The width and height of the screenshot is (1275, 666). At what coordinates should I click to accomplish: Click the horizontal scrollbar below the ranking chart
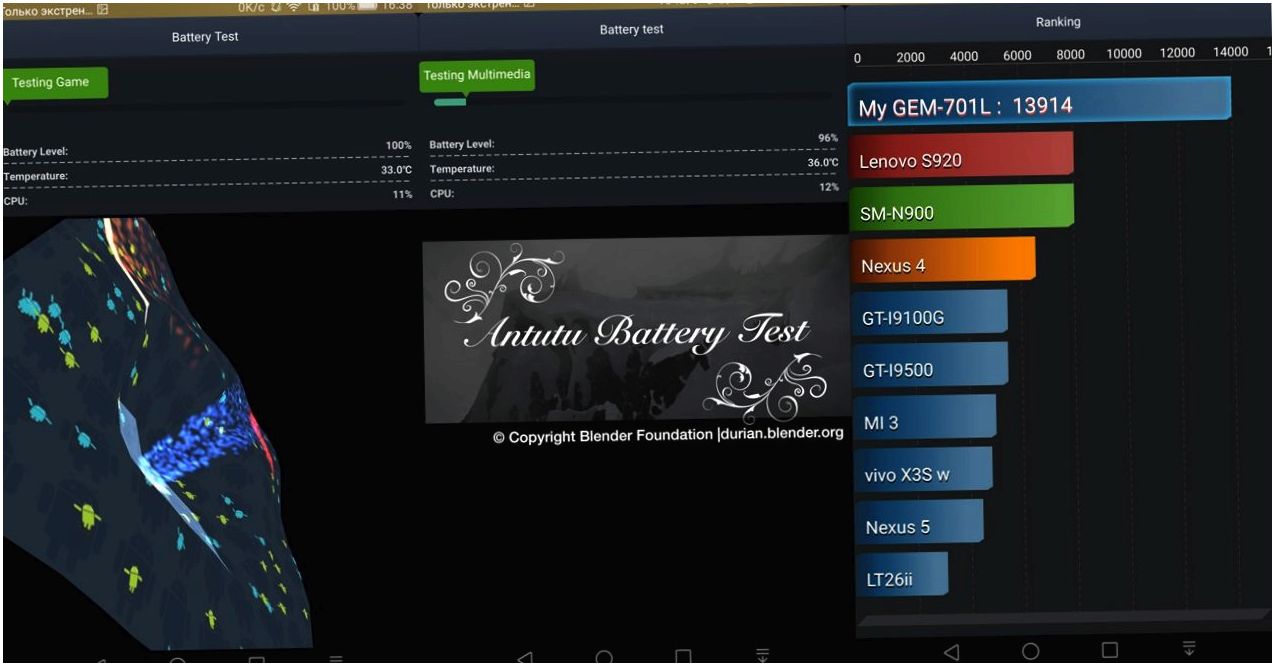(1062, 619)
